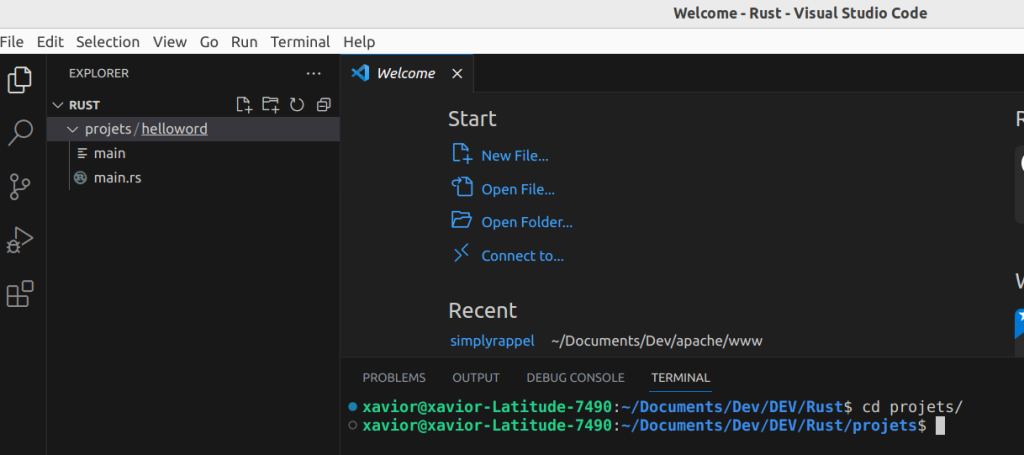Open the Run menu
Image resolution: width=1024 pixels, height=455 pixels.
[244, 42]
